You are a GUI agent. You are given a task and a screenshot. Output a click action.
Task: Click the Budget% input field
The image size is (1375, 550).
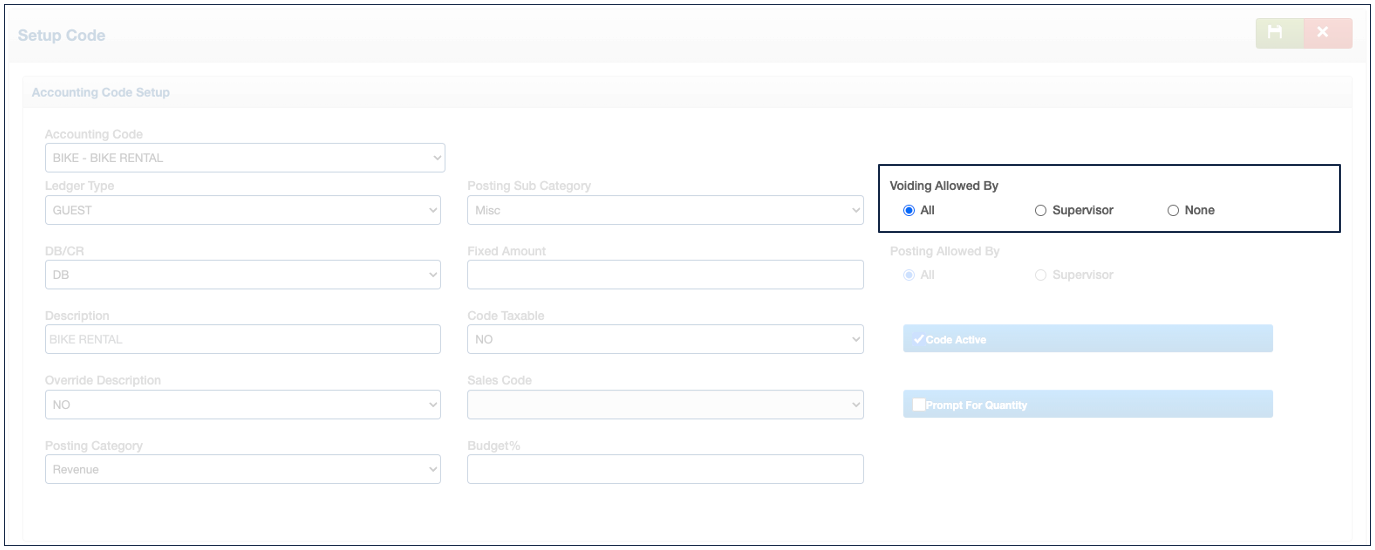[664, 469]
